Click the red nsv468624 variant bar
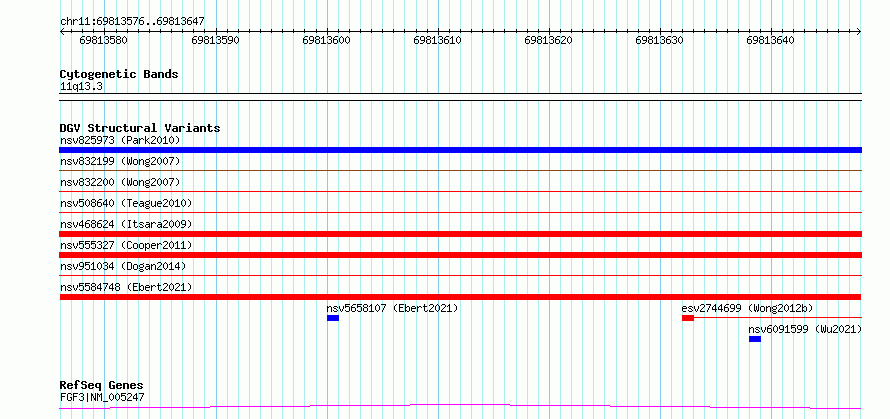 pyautogui.click(x=460, y=234)
